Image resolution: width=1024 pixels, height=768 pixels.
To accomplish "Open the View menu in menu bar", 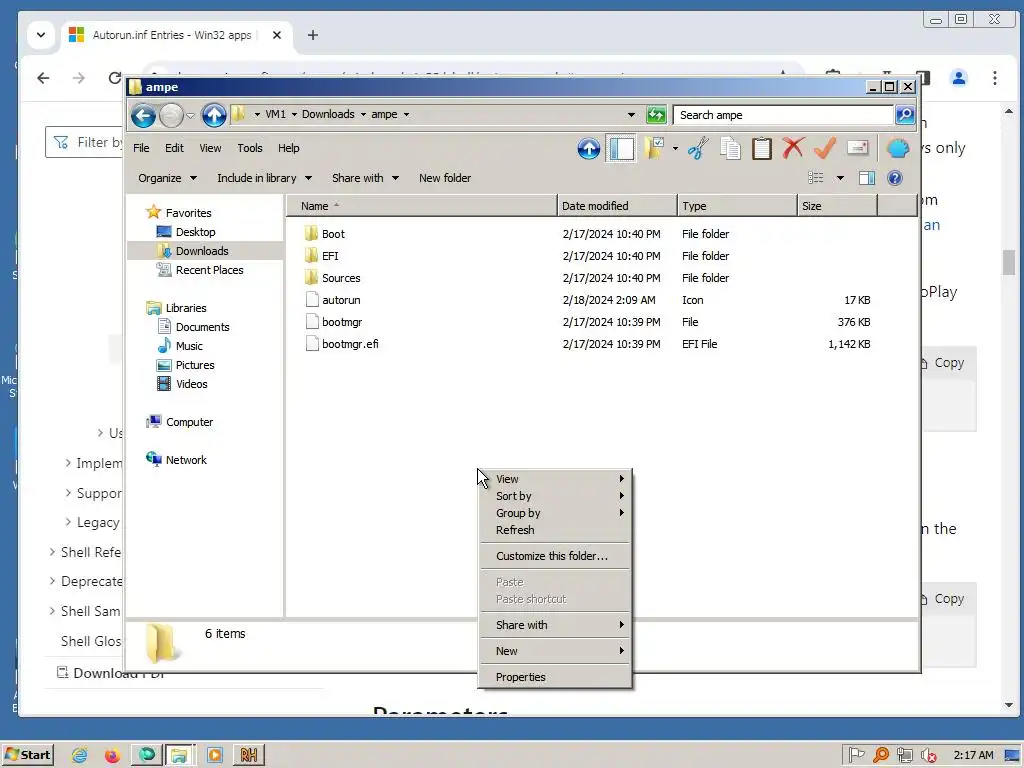I will tap(210, 148).
